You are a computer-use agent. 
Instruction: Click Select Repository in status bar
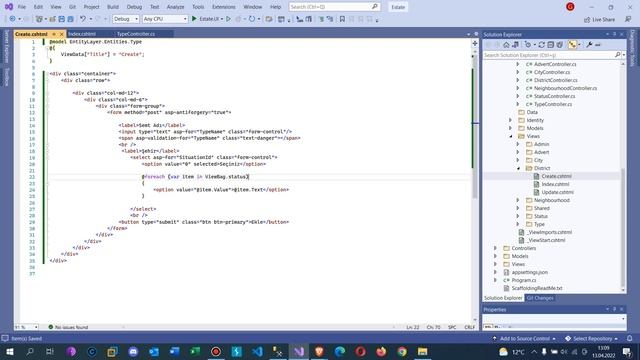coord(592,338)
